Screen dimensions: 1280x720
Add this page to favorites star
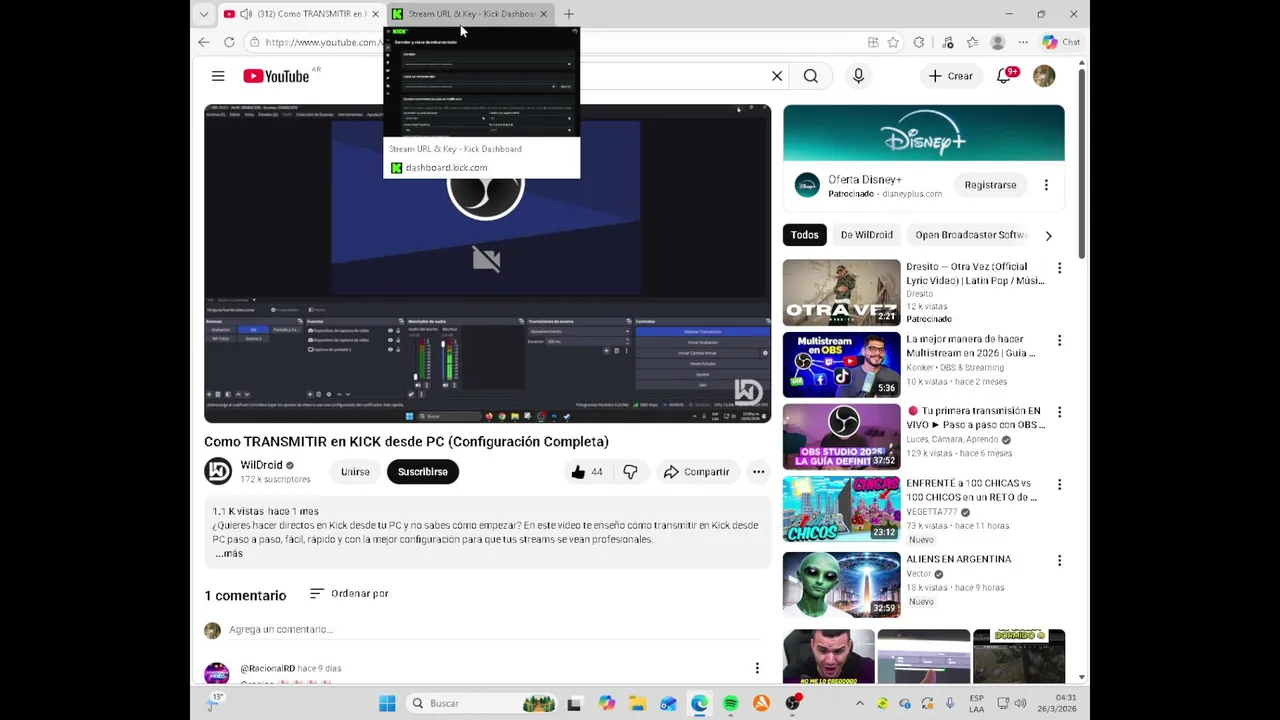[x=893, y=42]
